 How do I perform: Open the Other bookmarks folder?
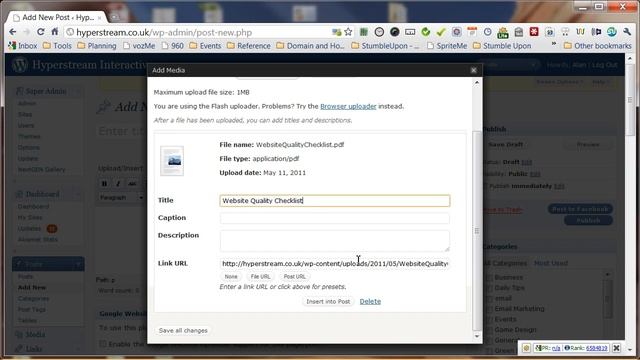pos(598,46)
